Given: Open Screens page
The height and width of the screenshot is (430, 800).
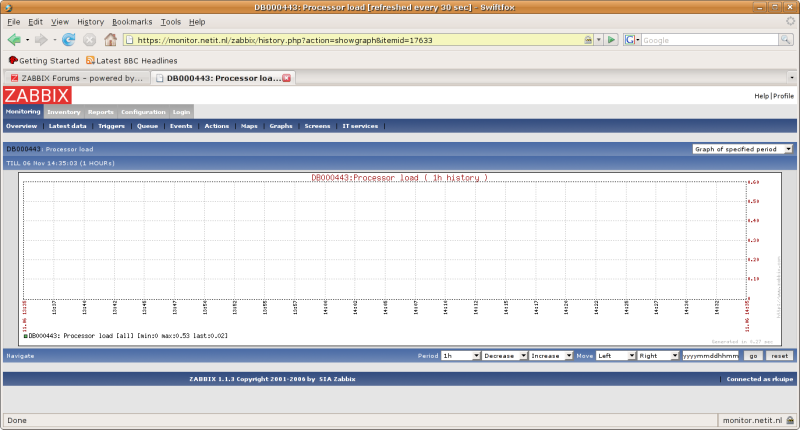Looking at the screenshot, I should (317, 126).
